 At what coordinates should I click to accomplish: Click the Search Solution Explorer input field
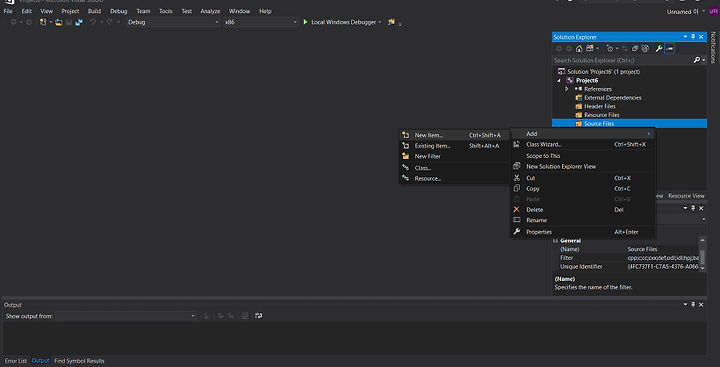point(622,60)
